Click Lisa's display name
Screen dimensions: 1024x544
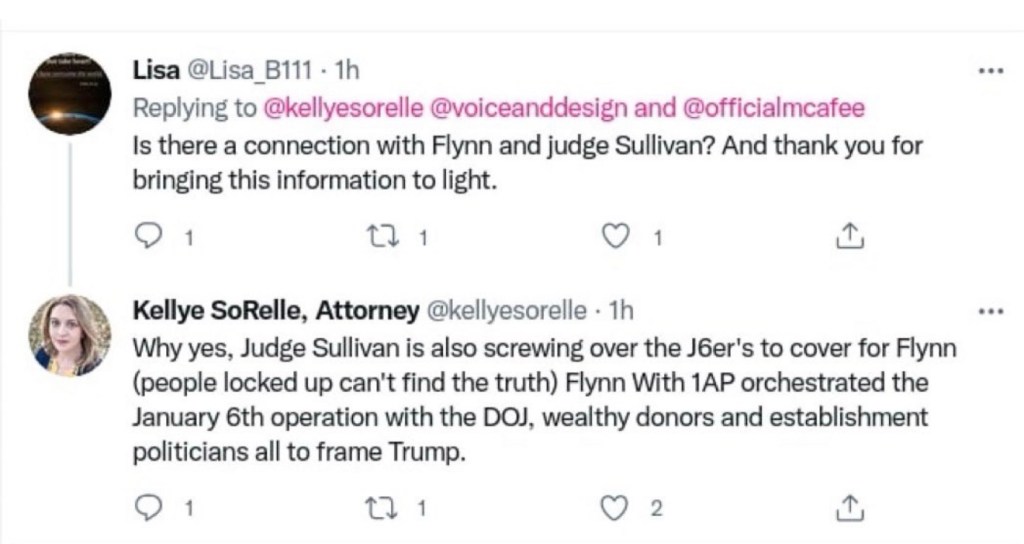[x=157, y=71]
